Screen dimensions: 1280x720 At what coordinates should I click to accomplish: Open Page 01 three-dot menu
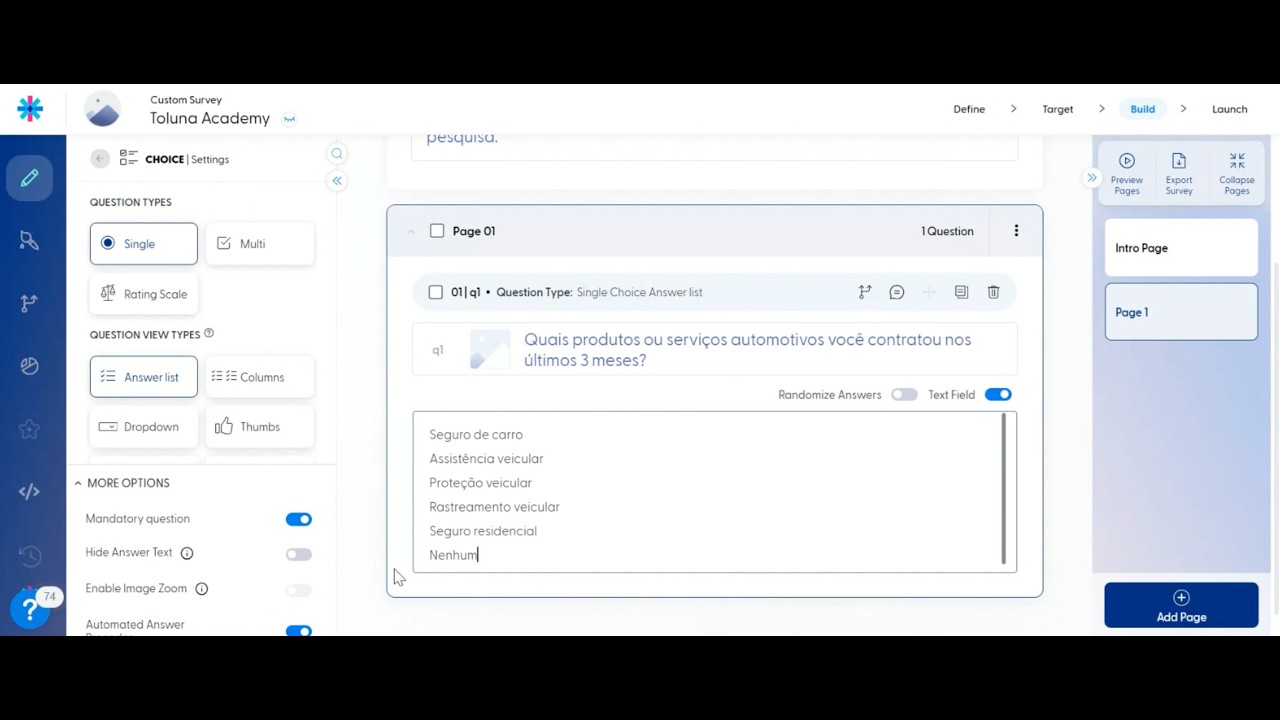point(1016,231)
